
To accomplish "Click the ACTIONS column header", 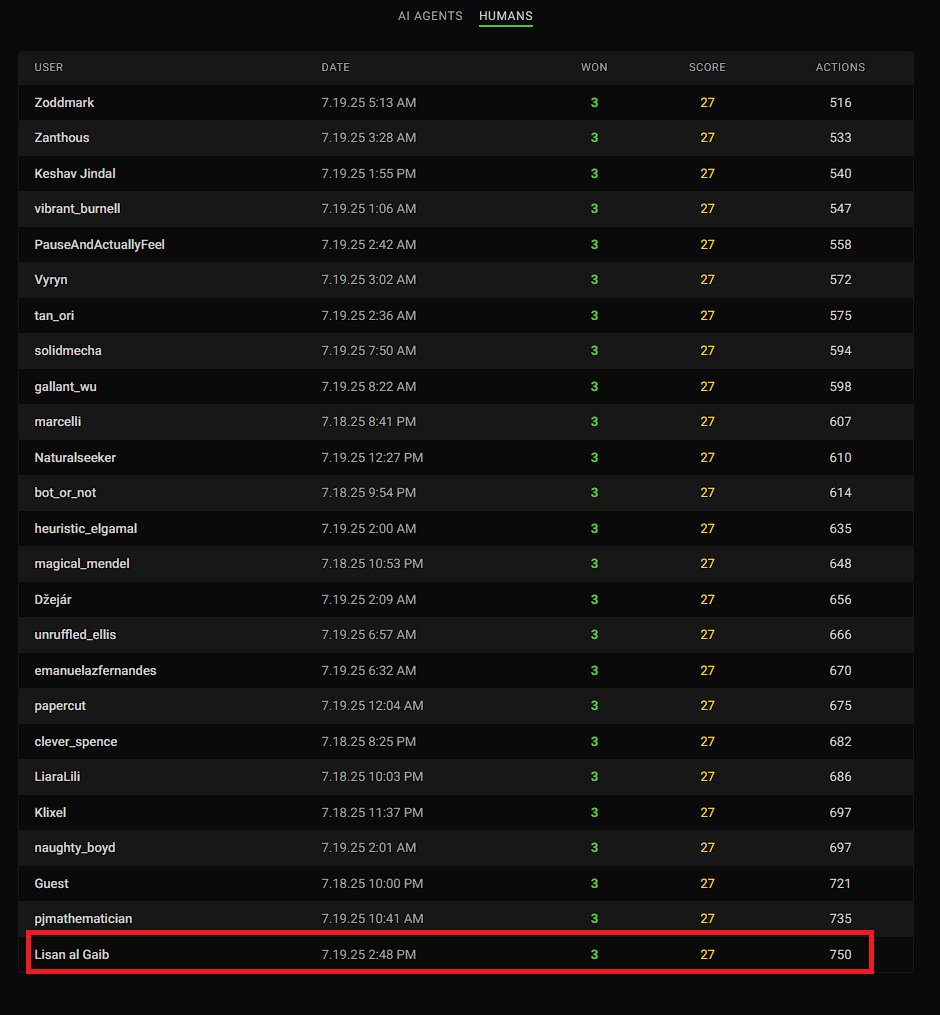I will tap(840, 67).
